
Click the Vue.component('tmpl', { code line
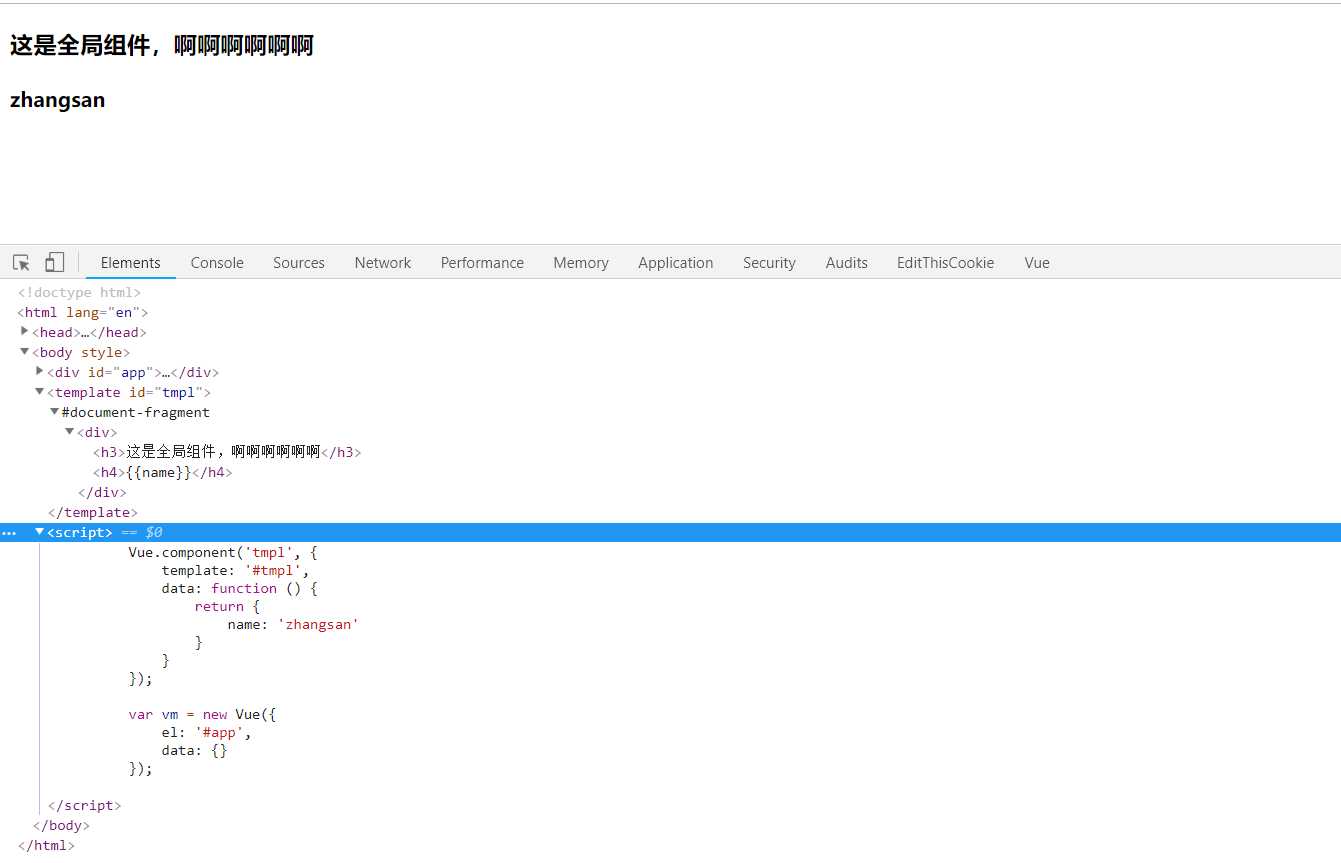(223, 552)
